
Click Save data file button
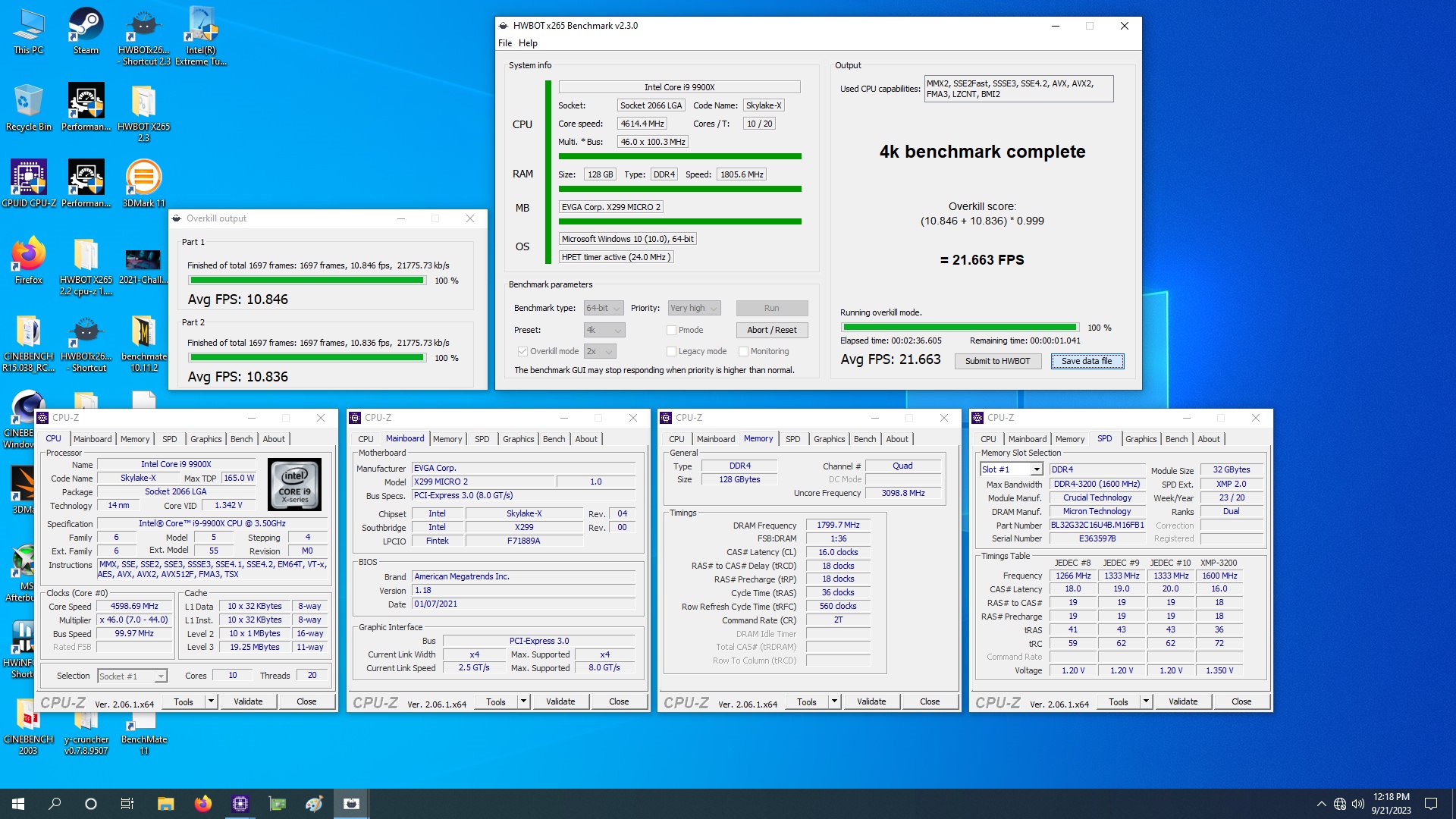pos(1087,361)
